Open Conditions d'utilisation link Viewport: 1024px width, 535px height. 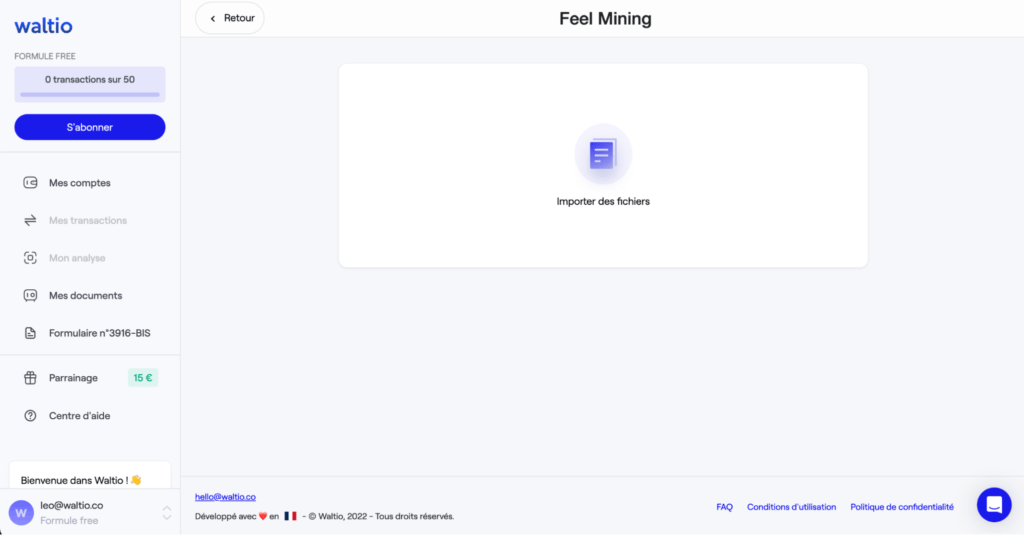[792, 507]
